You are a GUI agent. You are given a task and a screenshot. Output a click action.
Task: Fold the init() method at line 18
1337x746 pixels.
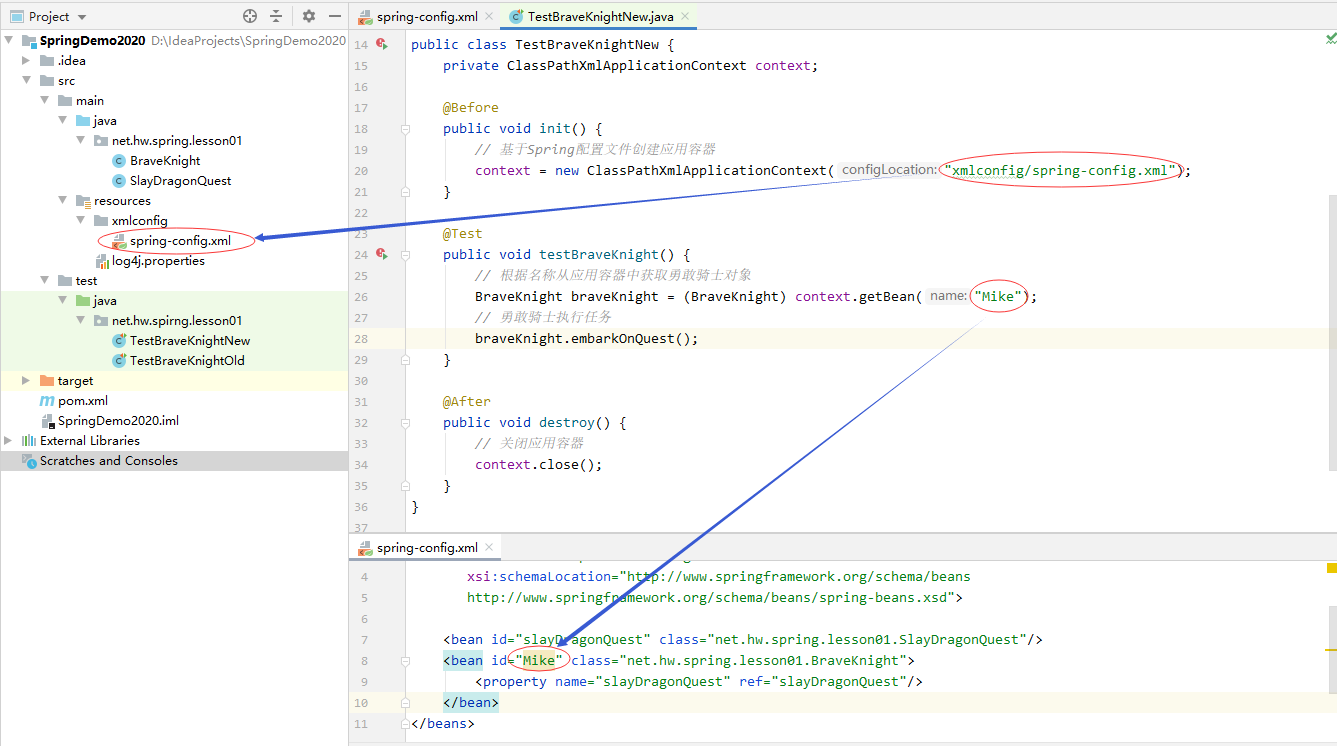pos(405,129)
